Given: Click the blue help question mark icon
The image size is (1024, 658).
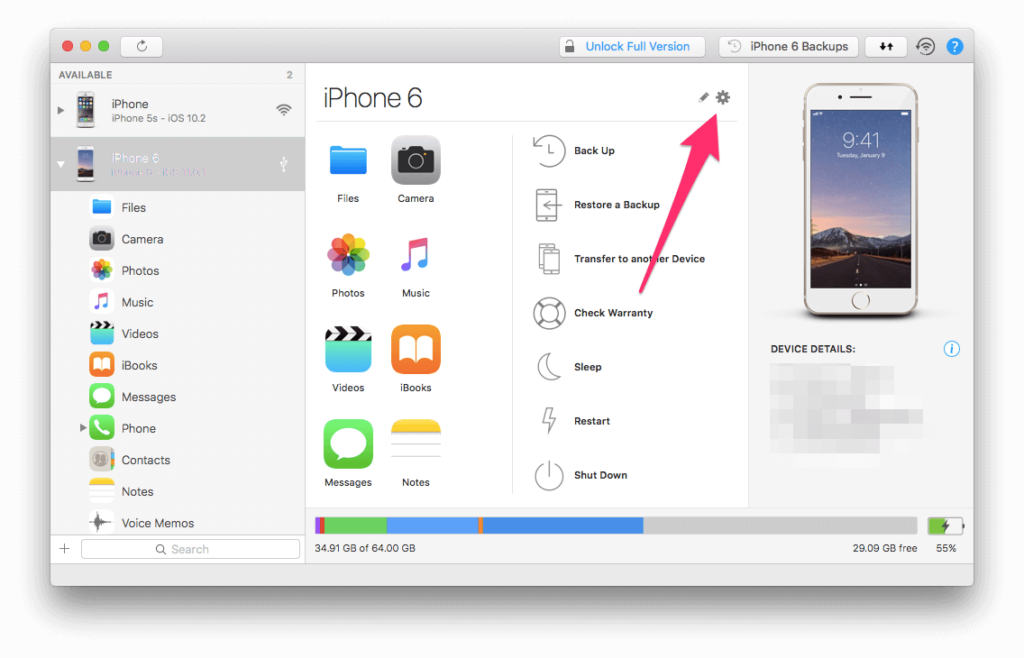Looking at the screenshot, I should coord(955,46).
